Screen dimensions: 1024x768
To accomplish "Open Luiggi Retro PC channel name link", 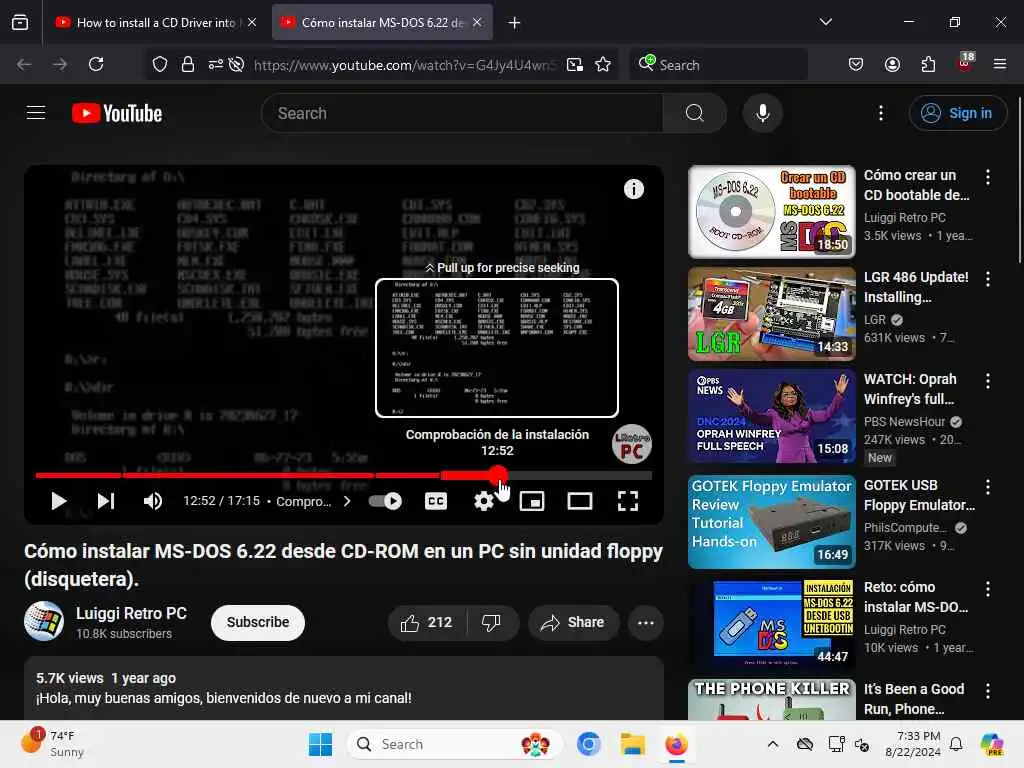I will [131, 613].
